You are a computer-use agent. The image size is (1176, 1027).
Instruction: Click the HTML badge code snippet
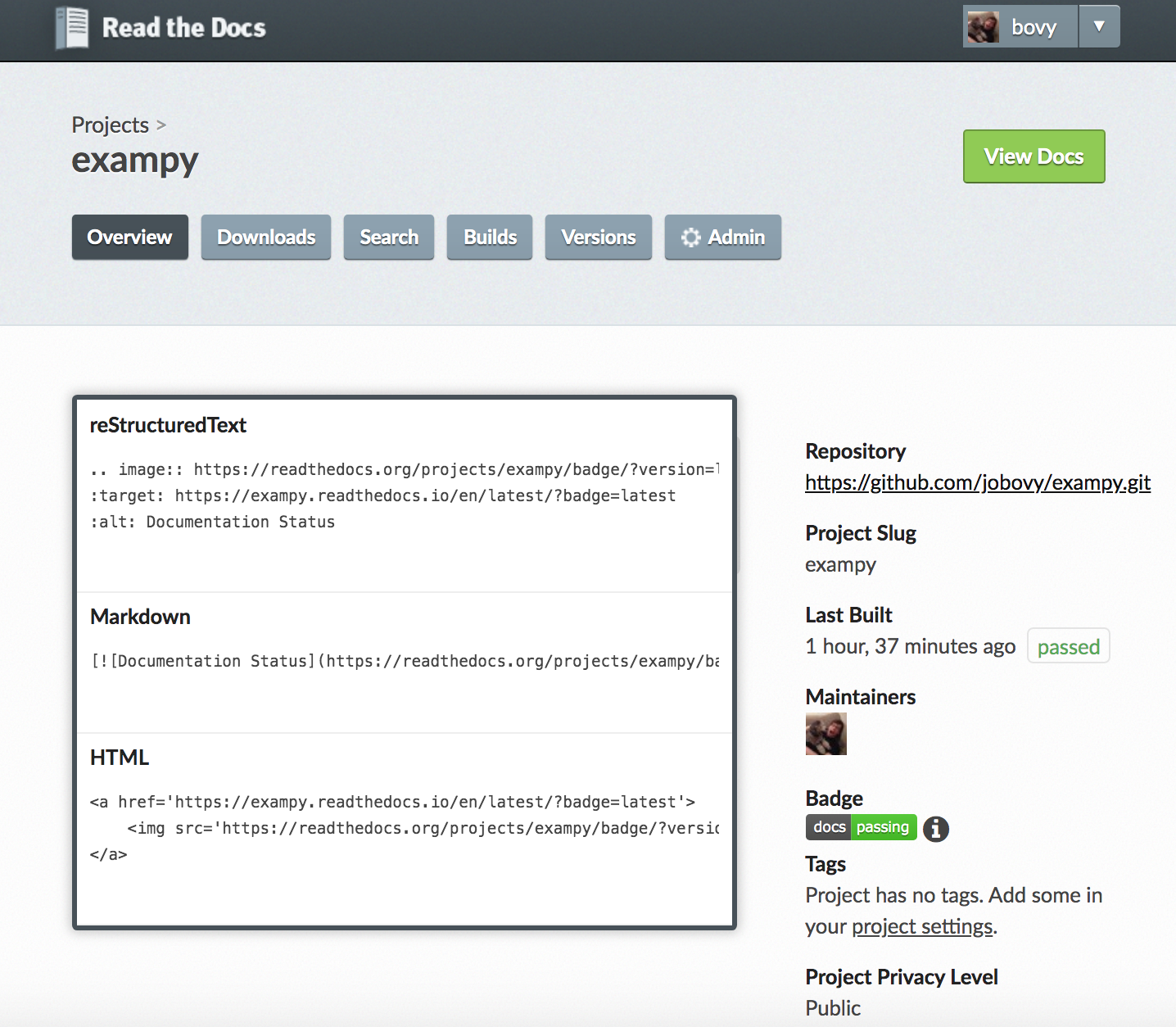[x=405, y=828]
